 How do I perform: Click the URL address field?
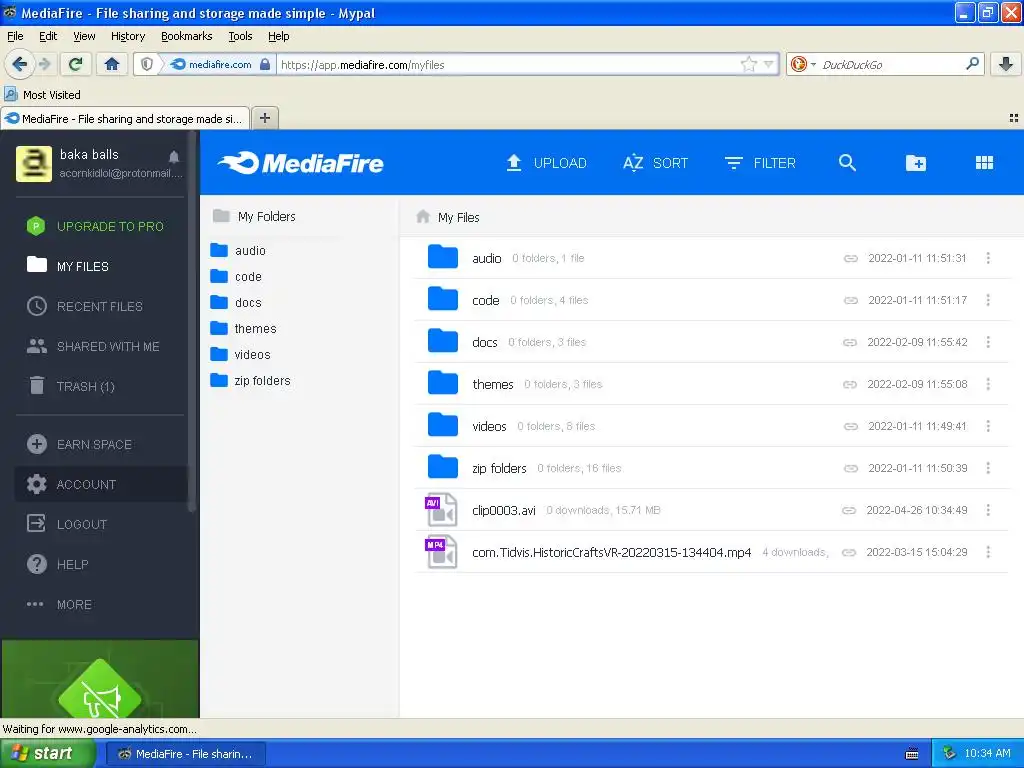tap(507, 65)
